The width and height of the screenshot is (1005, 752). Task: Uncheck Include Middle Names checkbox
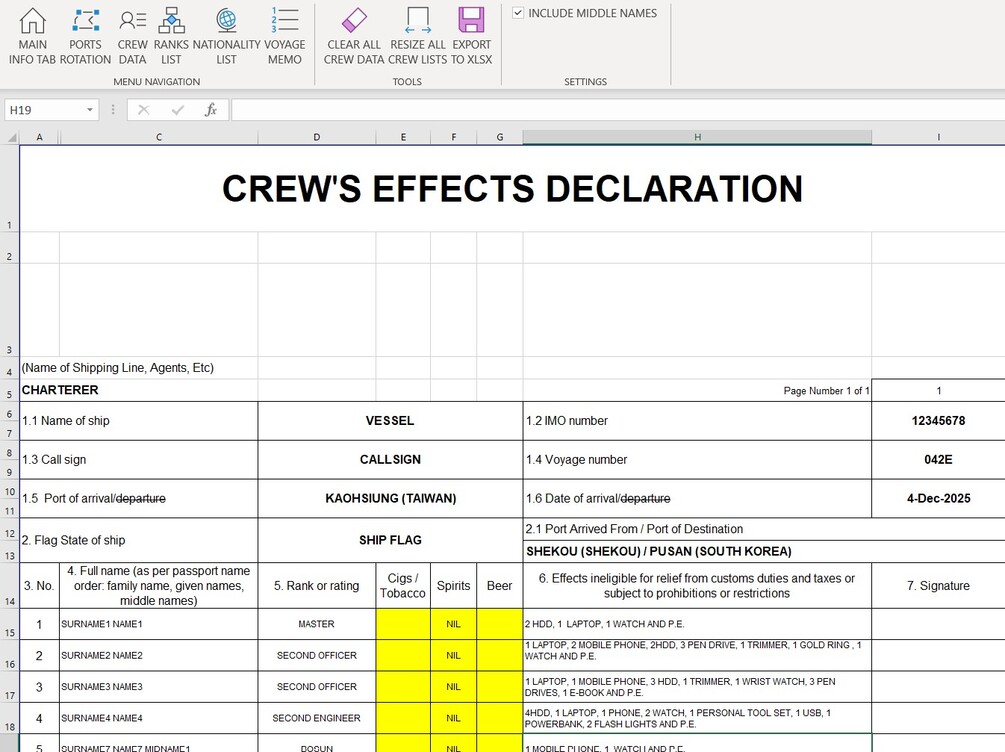[518, 13]
